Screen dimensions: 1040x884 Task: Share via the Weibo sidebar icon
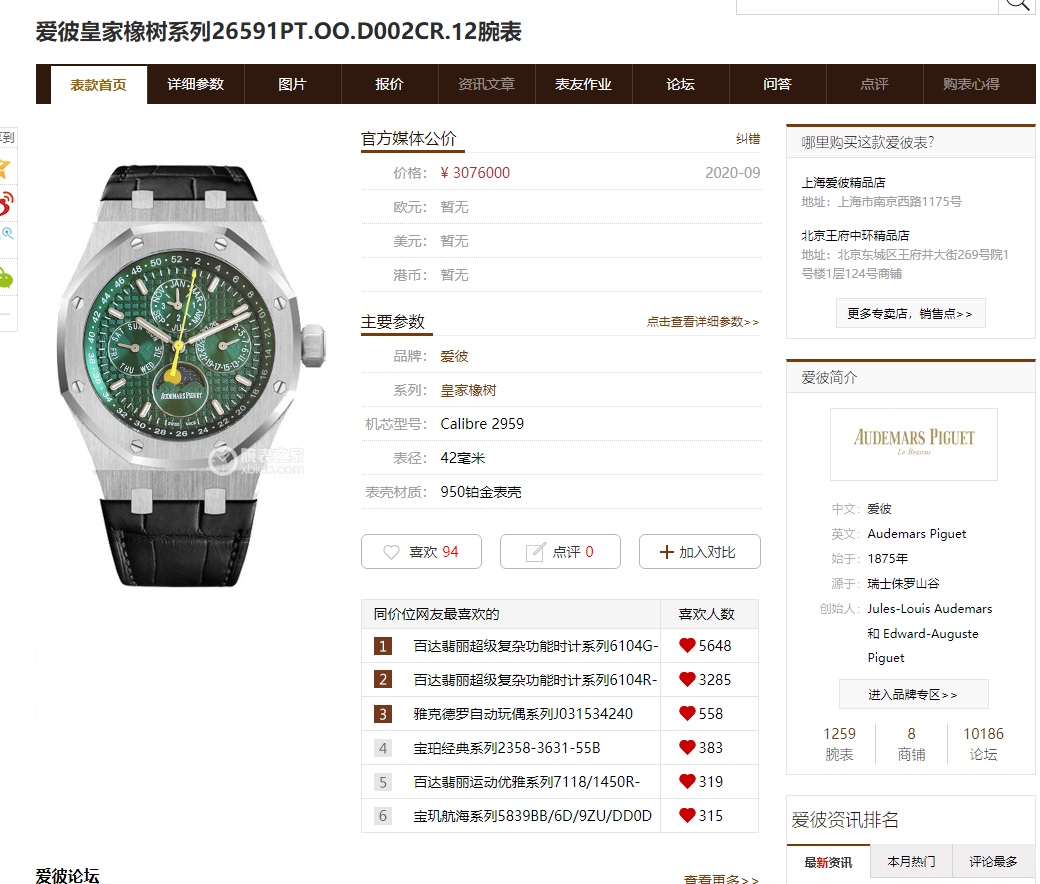[6, 203]
